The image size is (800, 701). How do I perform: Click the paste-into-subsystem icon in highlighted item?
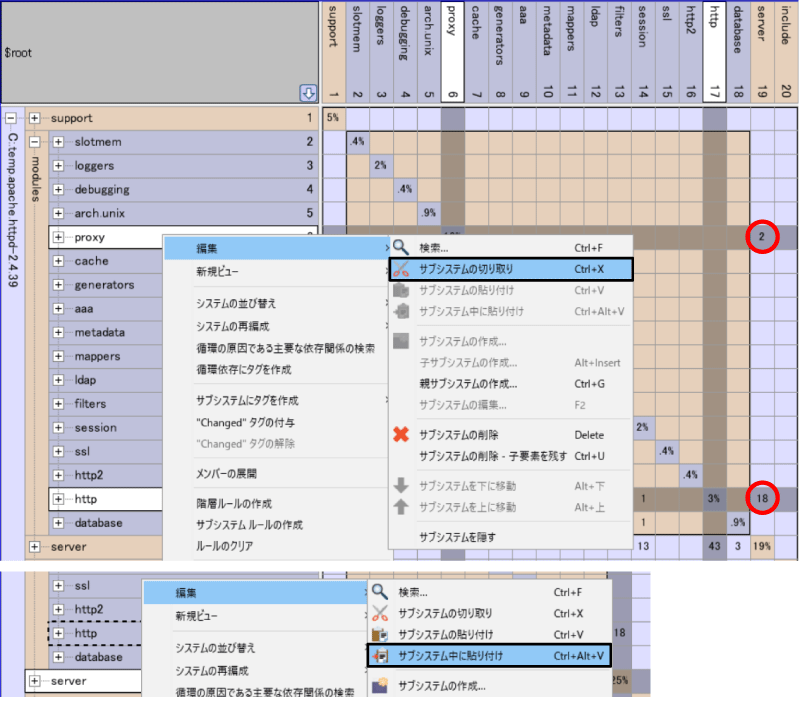click(380, 656)
